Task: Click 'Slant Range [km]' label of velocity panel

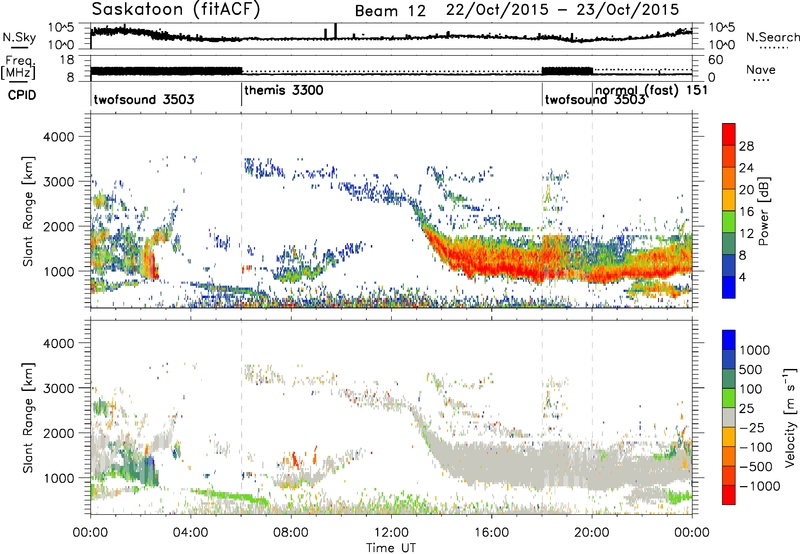Action: pos(28,417)
